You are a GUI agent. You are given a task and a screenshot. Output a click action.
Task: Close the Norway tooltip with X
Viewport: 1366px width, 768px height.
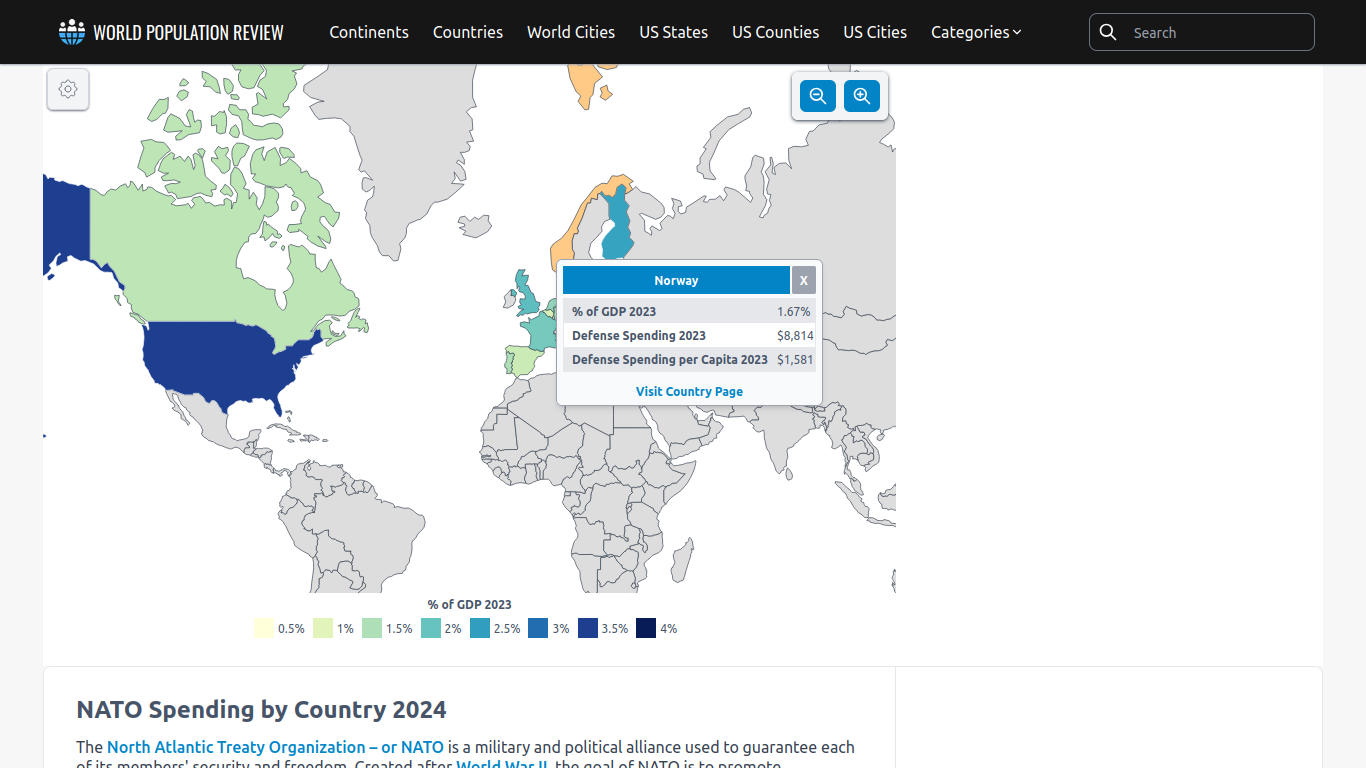coord(804,280)
